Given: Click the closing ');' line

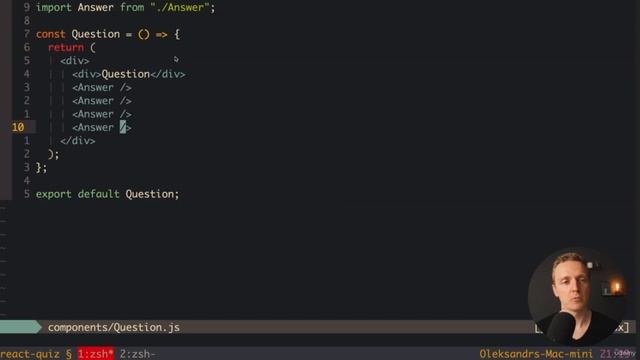Looking at the screenshot, I should (x=53, y=154).
